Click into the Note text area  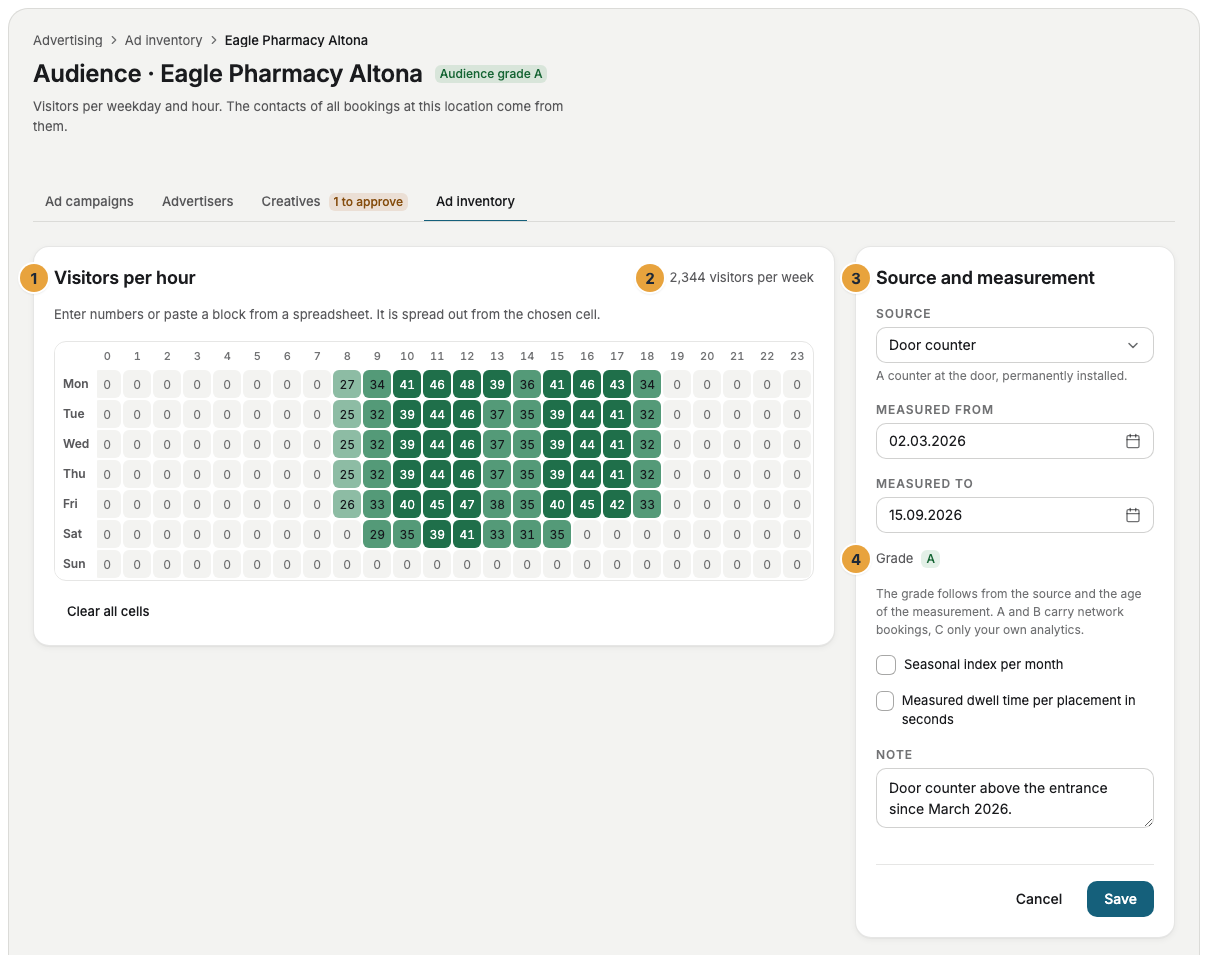[1014, 798]
